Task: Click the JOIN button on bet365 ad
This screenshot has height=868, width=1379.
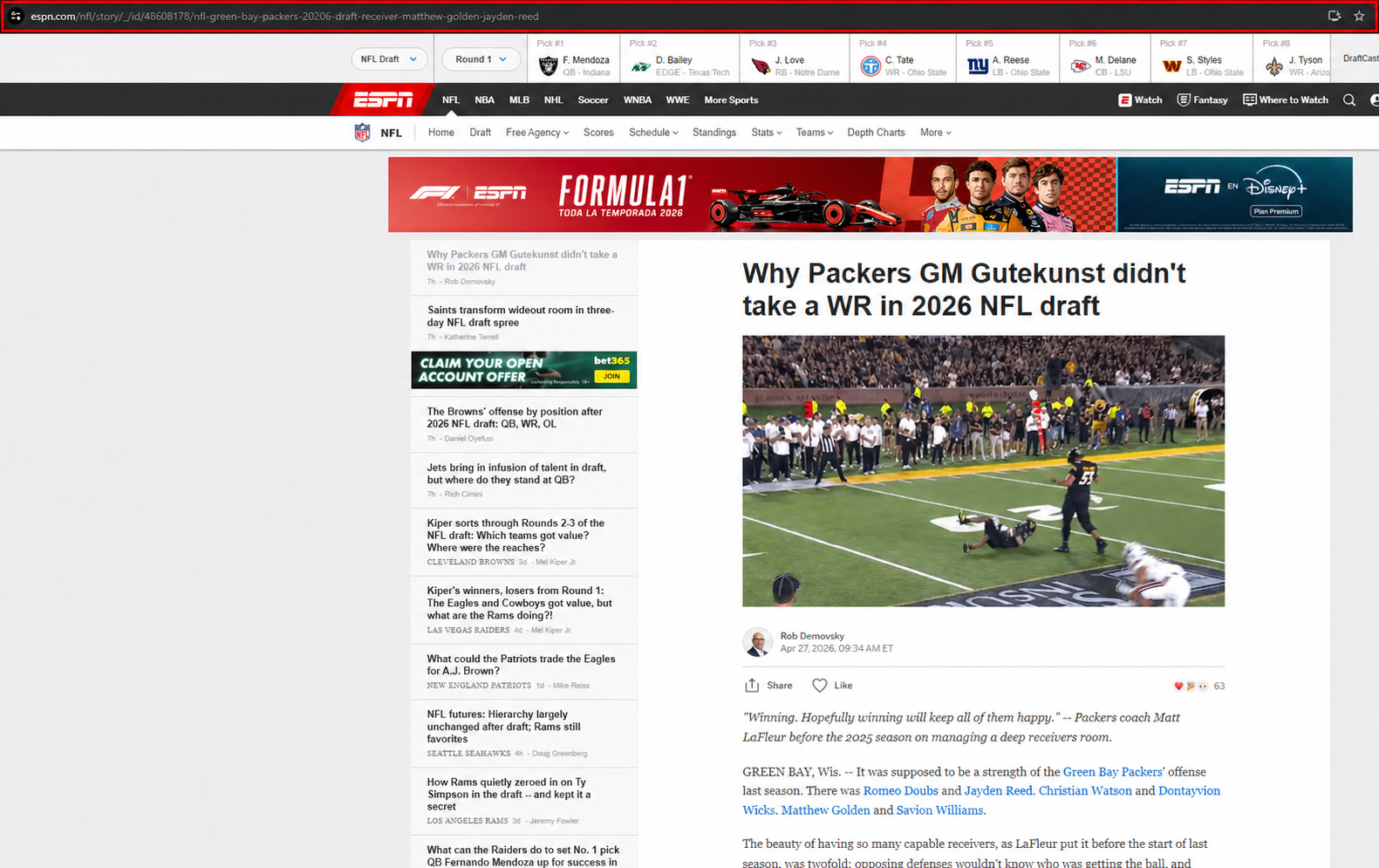Action: [x=611, y=376]
